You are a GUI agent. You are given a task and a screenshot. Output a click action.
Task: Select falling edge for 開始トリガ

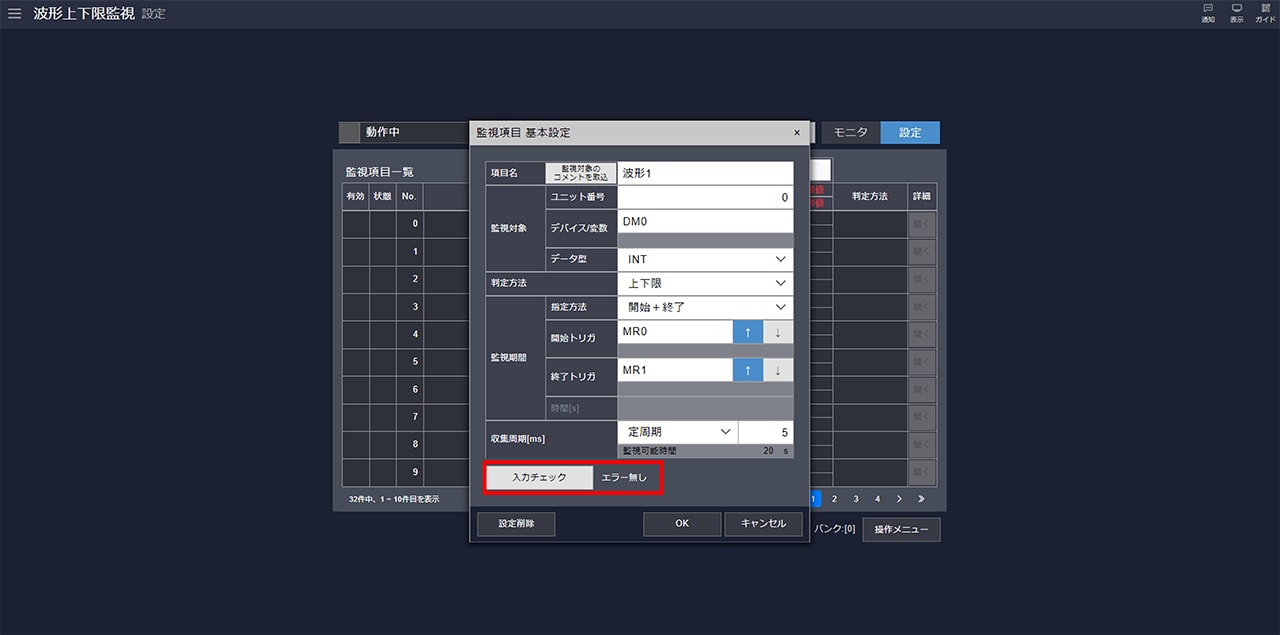click(x=778, y=333)
